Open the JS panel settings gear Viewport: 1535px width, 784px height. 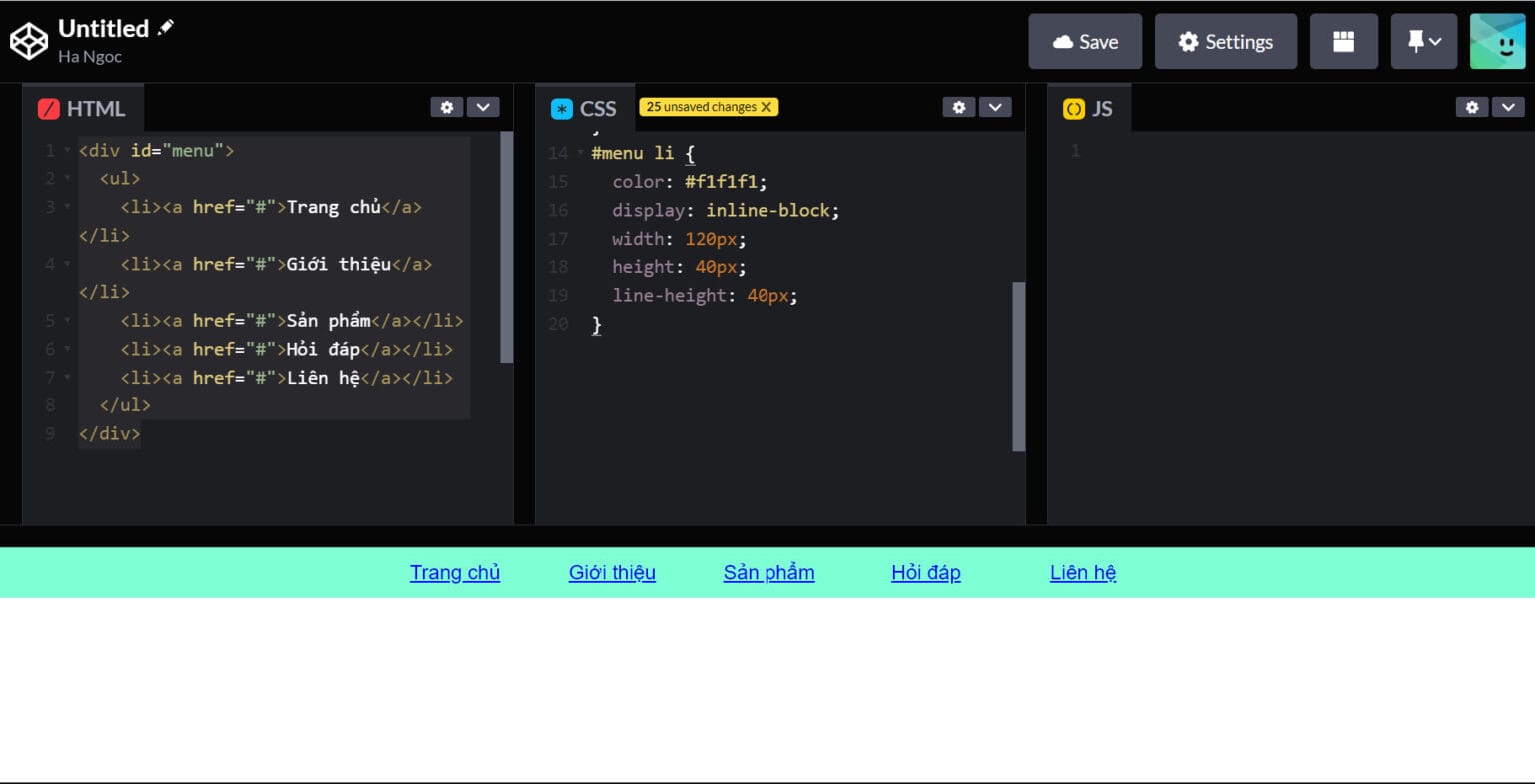pos(1471,107)
